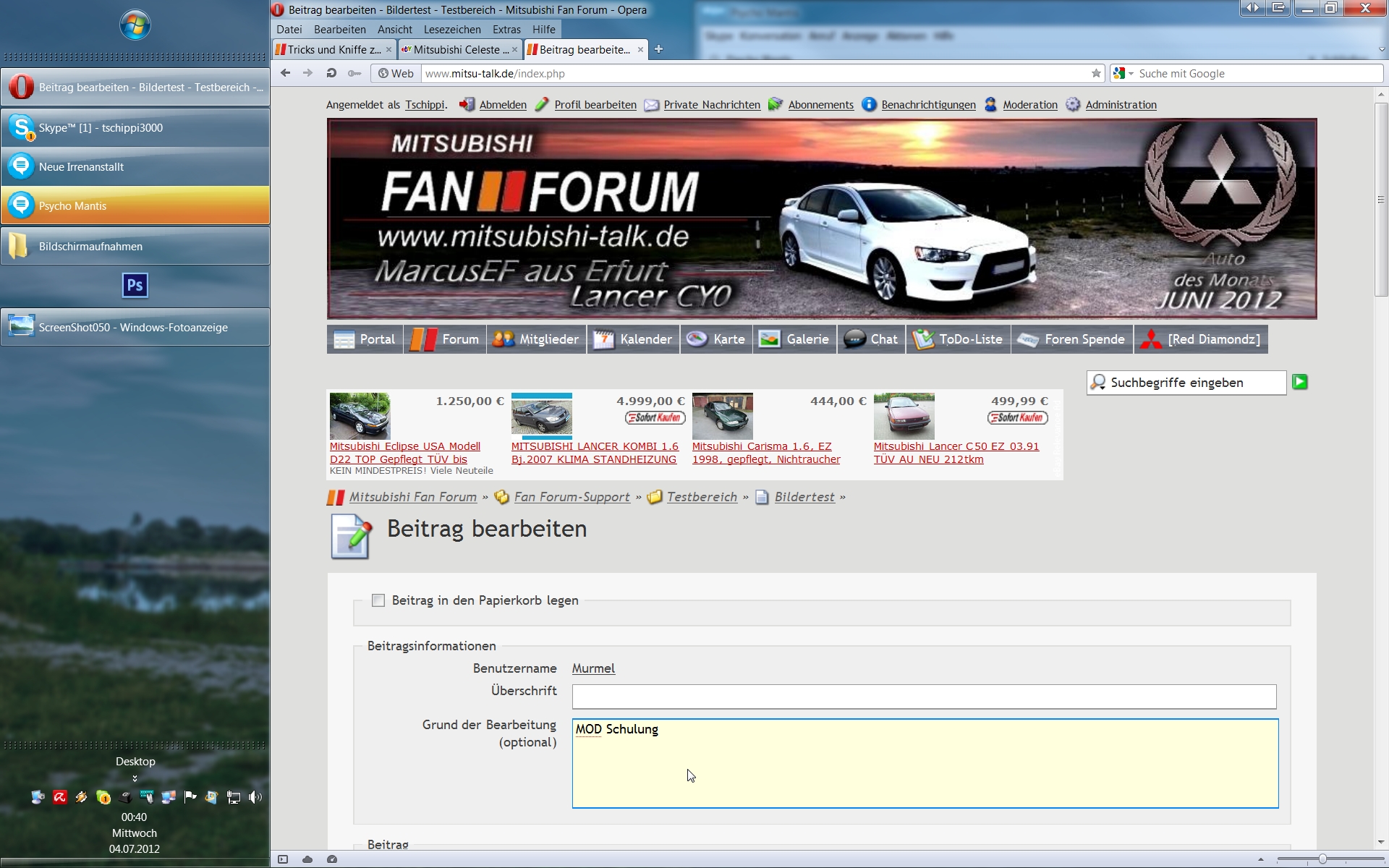This screenshot has width=1389, height=868.
Task: Check 'Beitrag in den Papierkorb legen'
Action: pos(378,600)
